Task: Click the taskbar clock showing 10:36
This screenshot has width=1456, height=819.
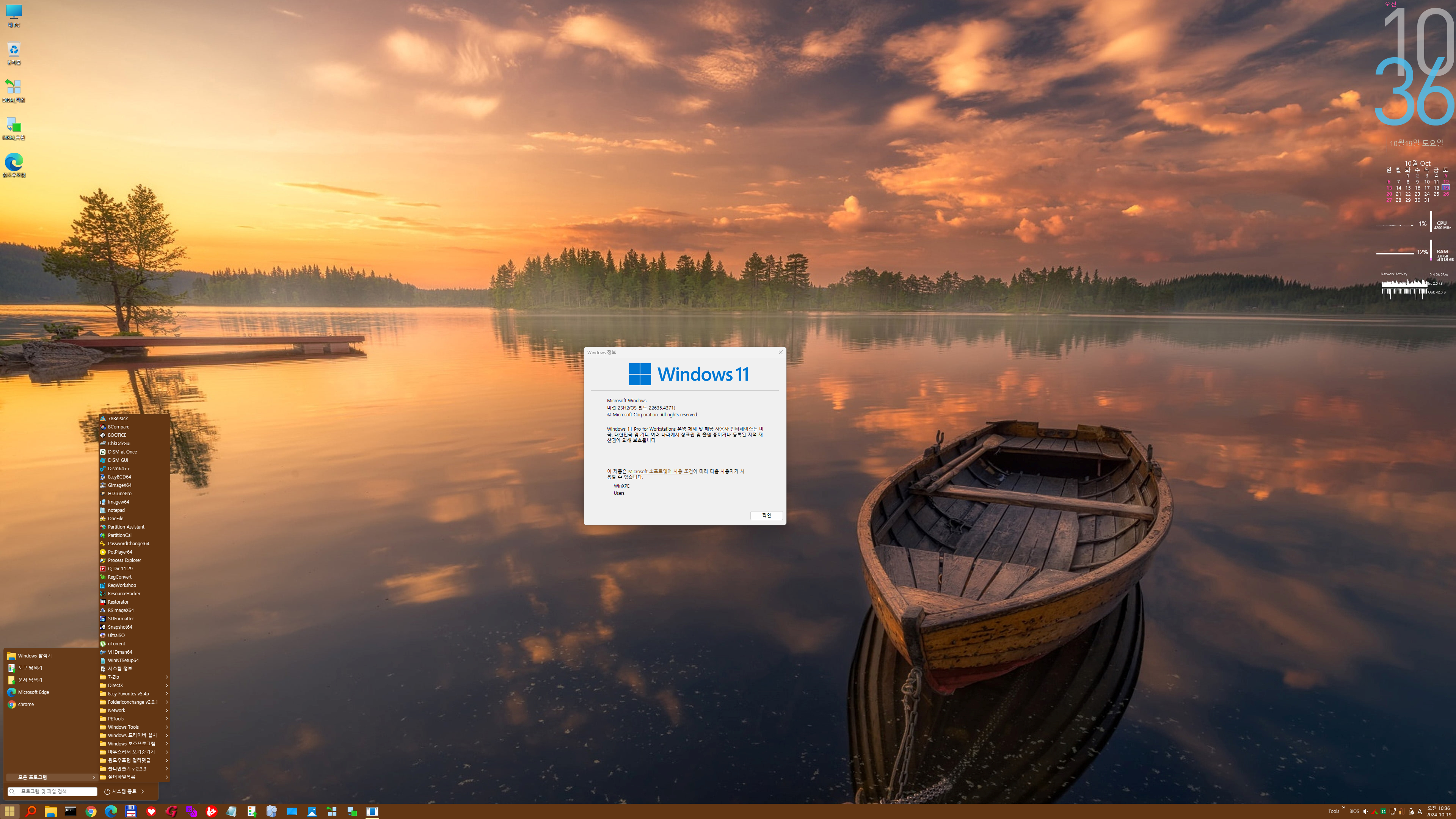Action: (1438, 811)
